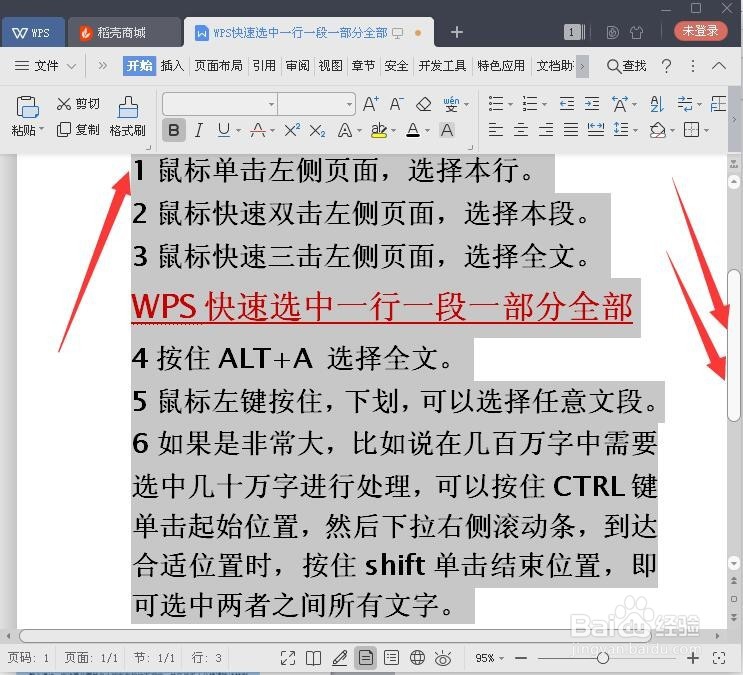Screen dimensions: 743x675
Task: Open numbered list dropdown arrow
Action: pyautogui.click(x=544, y=104)
